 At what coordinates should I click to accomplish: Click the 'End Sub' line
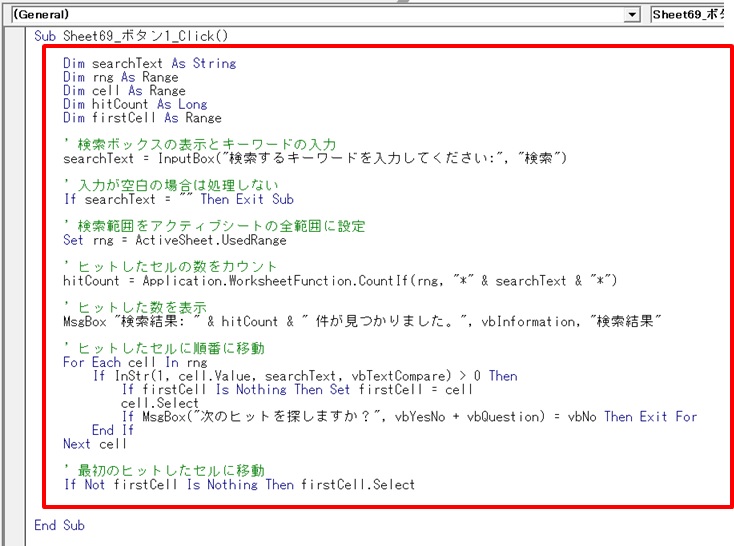[x=59, y=525]
